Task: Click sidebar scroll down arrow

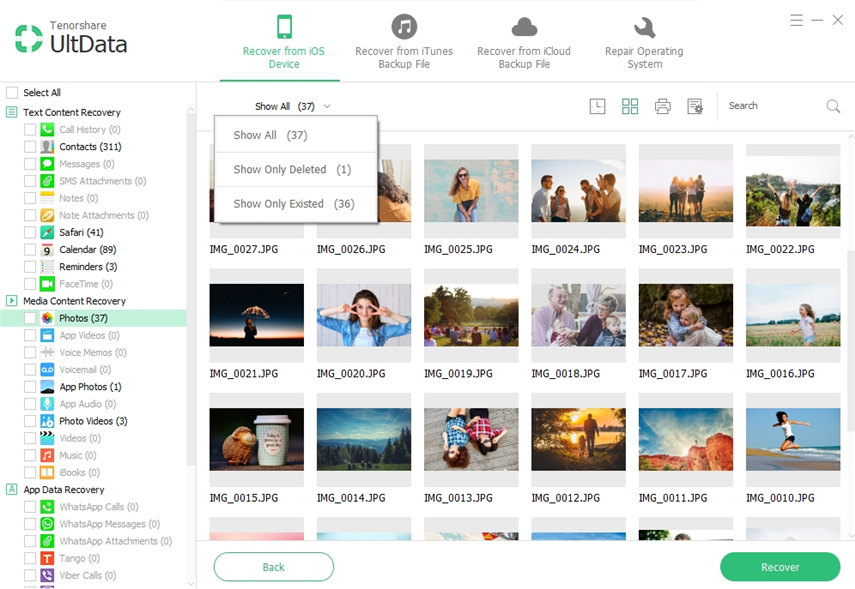Action: pos(191,584)
